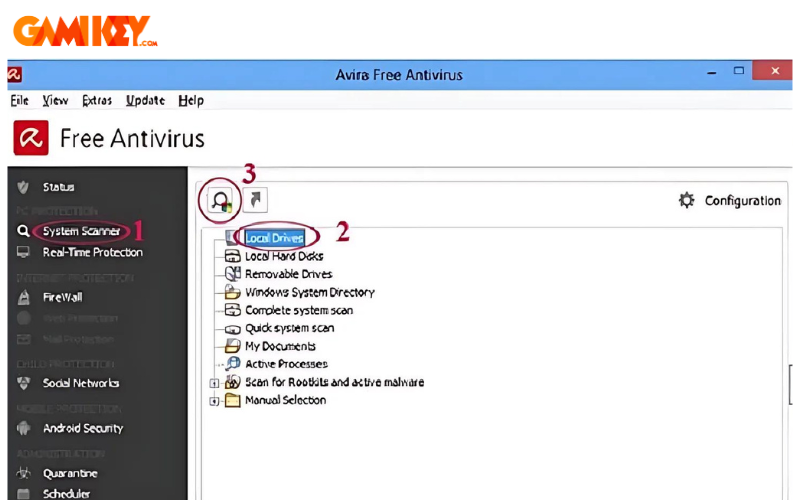Click the Status shield icon in sidebar
This screenshot has height=500, width=800.
23,188
